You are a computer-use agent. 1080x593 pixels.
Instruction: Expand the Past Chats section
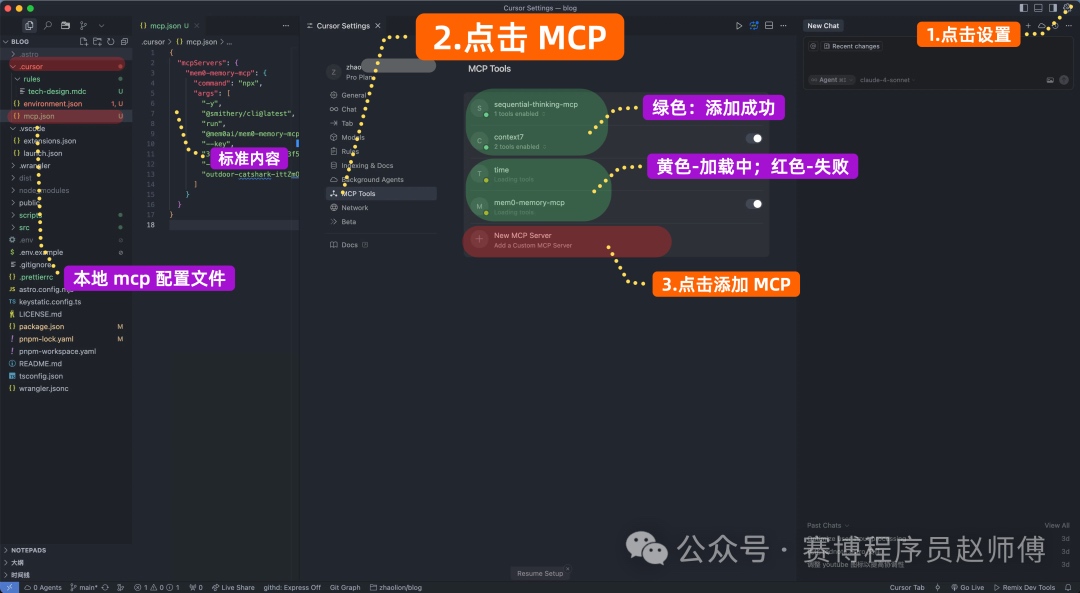(x=828, y=525)
